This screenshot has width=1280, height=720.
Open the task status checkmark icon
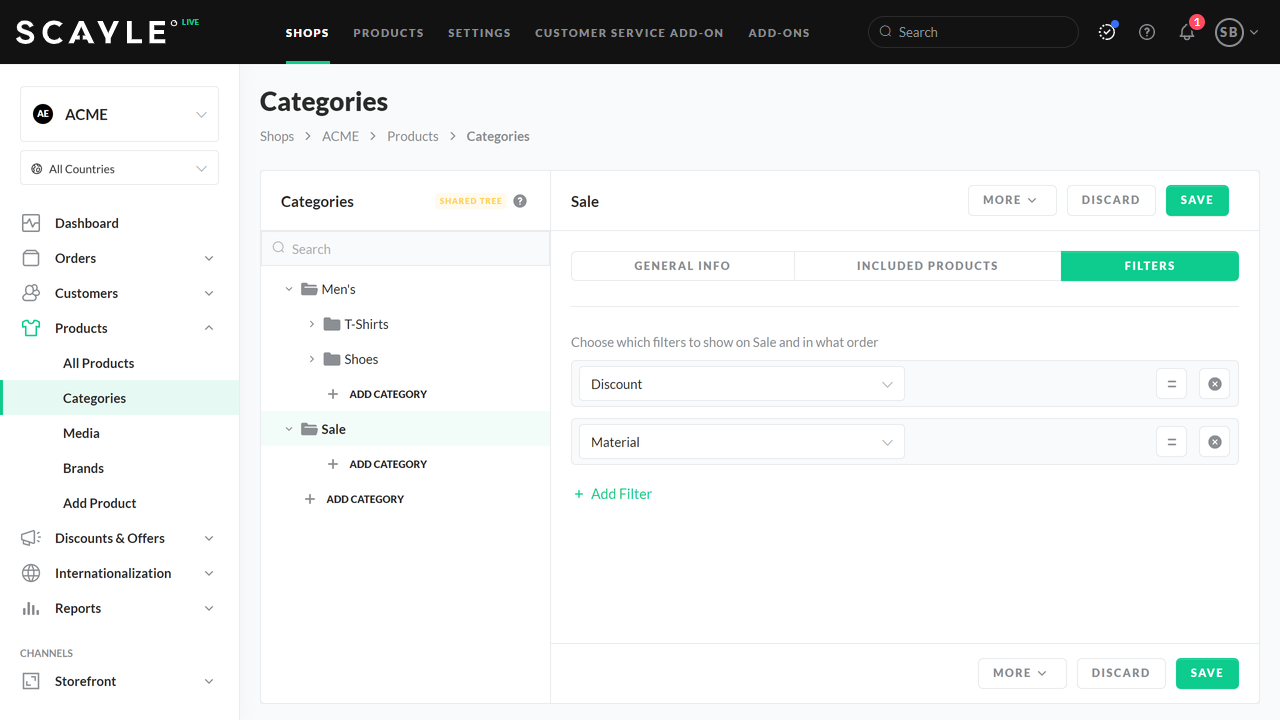coord(1107,32)
